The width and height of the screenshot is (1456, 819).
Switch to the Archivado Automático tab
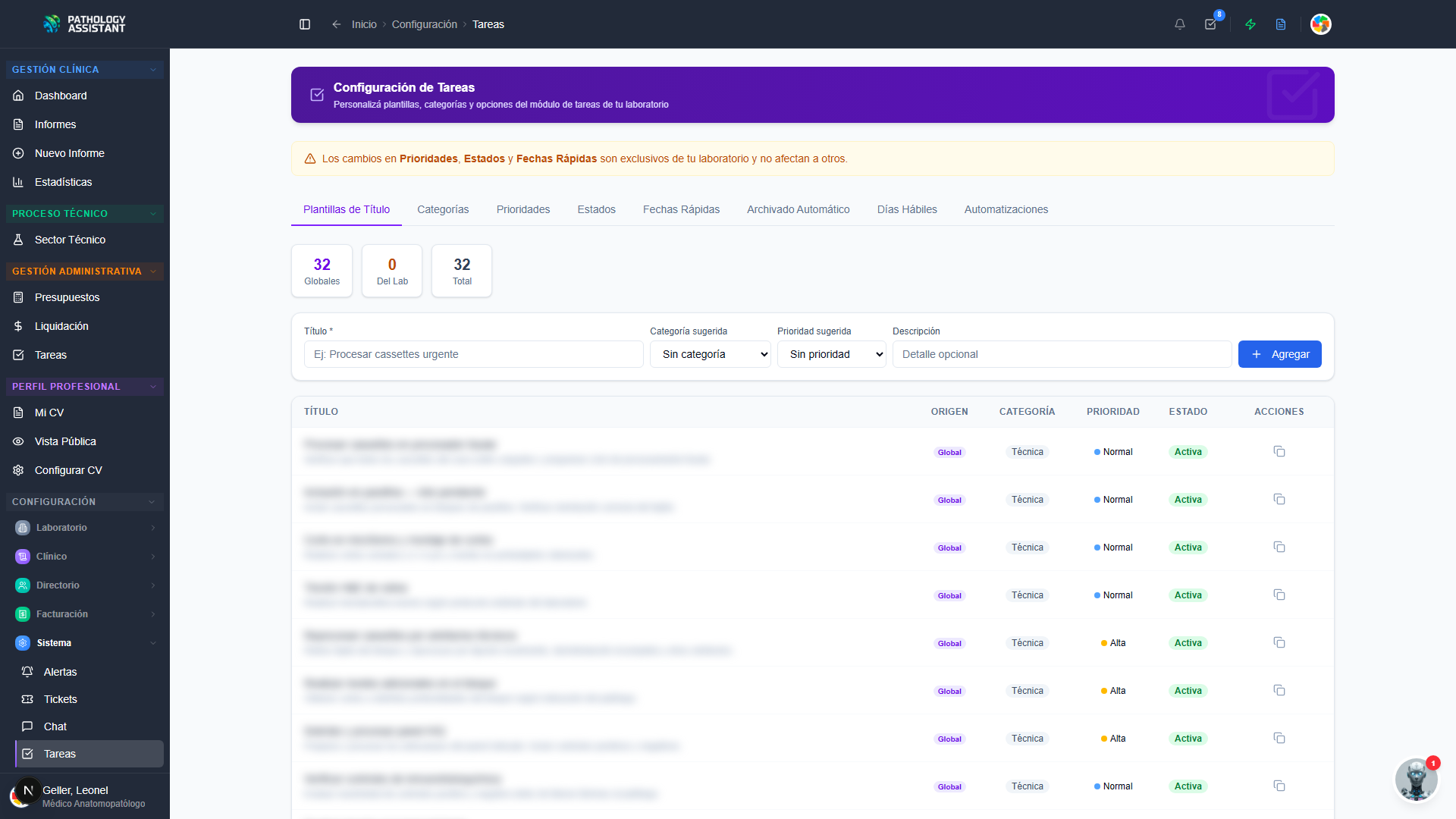(x=799, y=209)
